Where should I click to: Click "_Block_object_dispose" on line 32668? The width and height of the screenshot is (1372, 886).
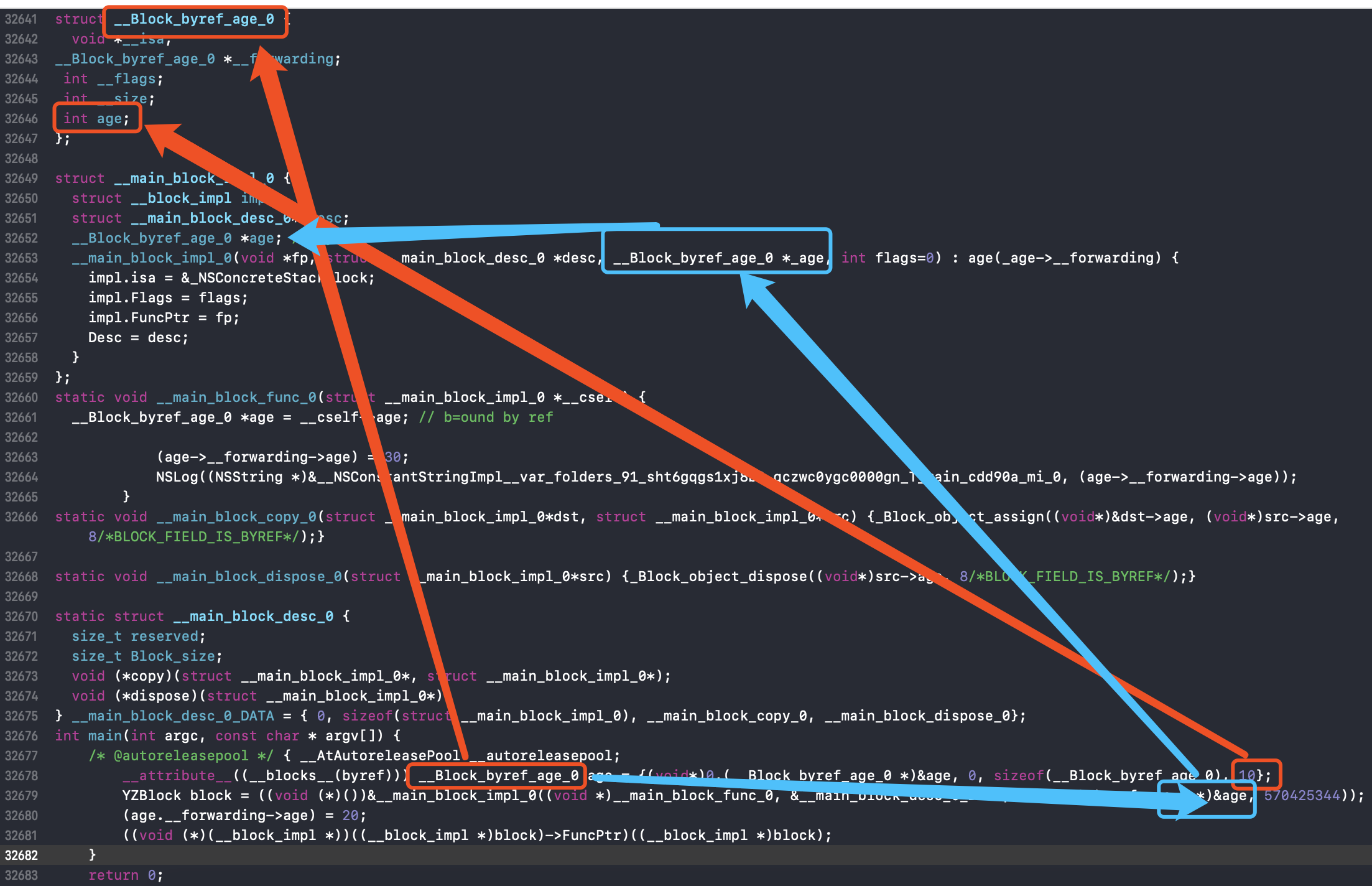pyautogui.click(x=718, y=577)
